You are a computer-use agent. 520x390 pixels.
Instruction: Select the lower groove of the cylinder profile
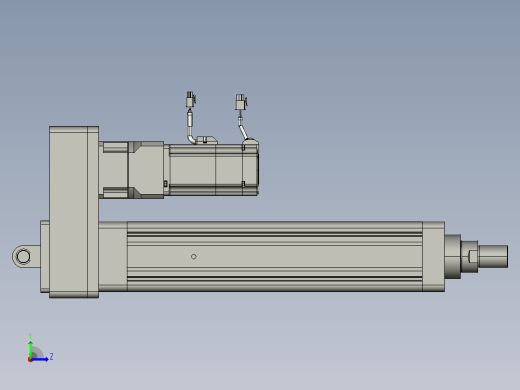pyautogui.click(x=275, y=278)
